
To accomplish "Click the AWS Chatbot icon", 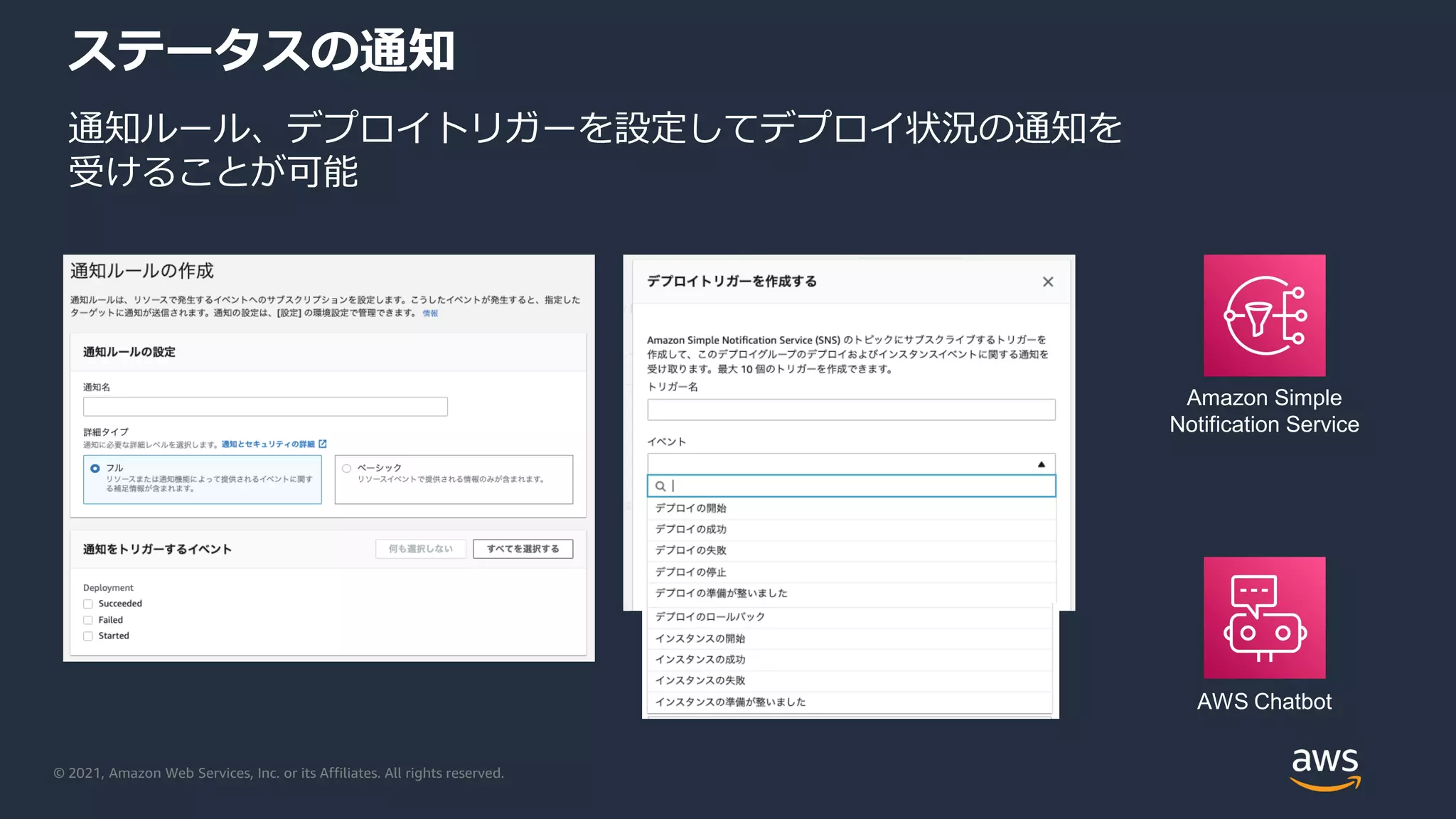I will [x=1264, y=617].
